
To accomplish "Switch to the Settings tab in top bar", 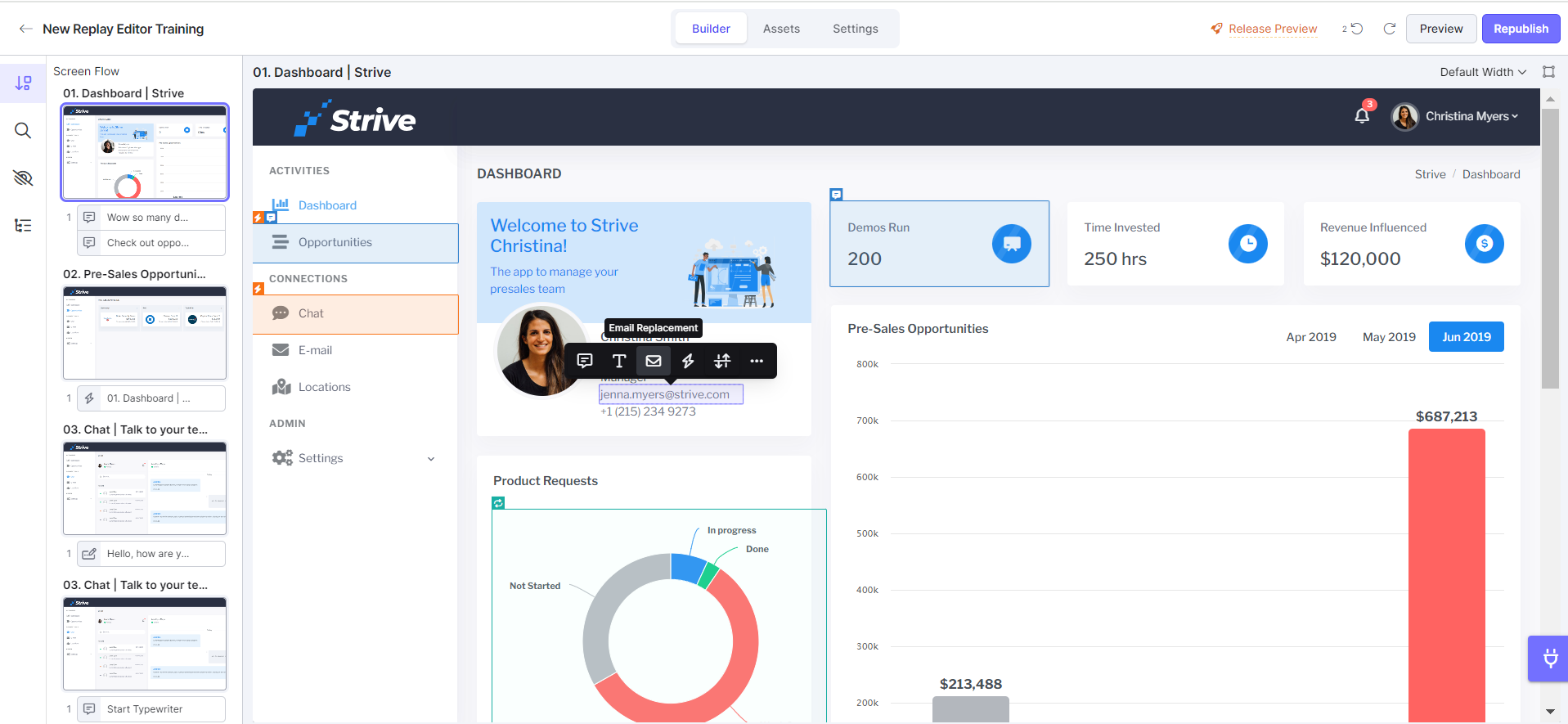I will point(856,29).
